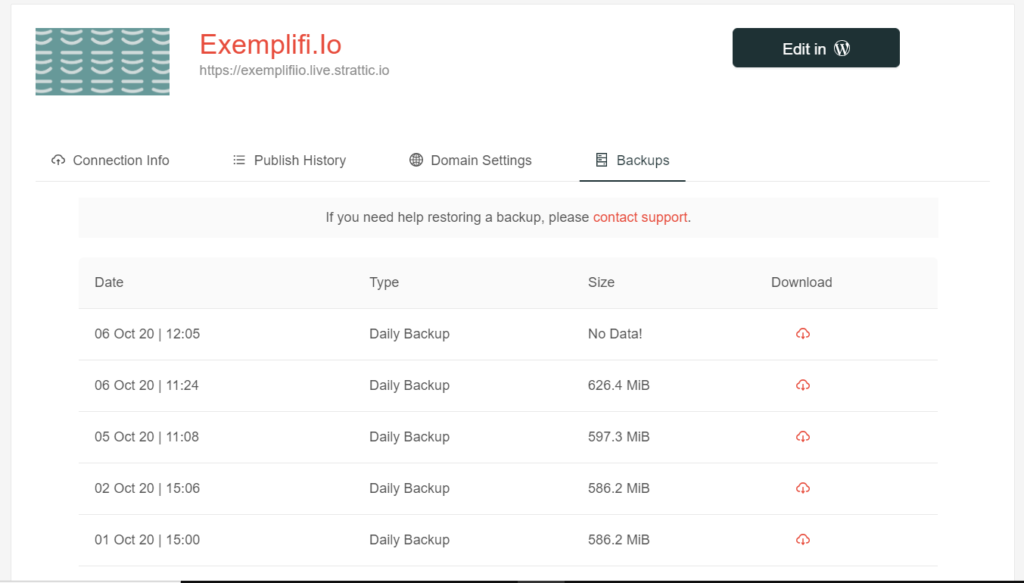Click Daily Backup in the 11:24 row

pyautogui.click(x=409, y=385)
